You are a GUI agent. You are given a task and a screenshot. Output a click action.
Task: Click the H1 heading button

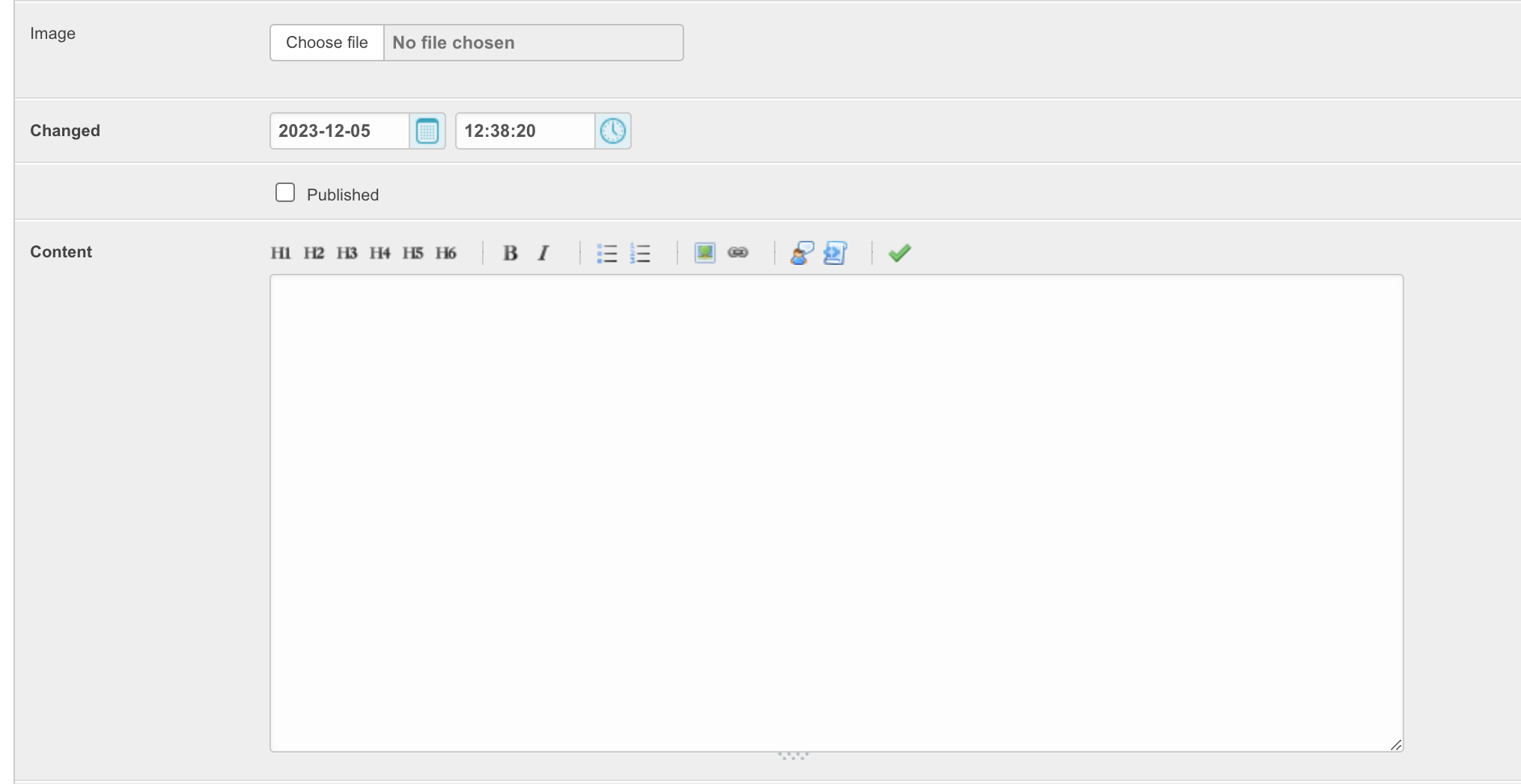coord(281,253)
